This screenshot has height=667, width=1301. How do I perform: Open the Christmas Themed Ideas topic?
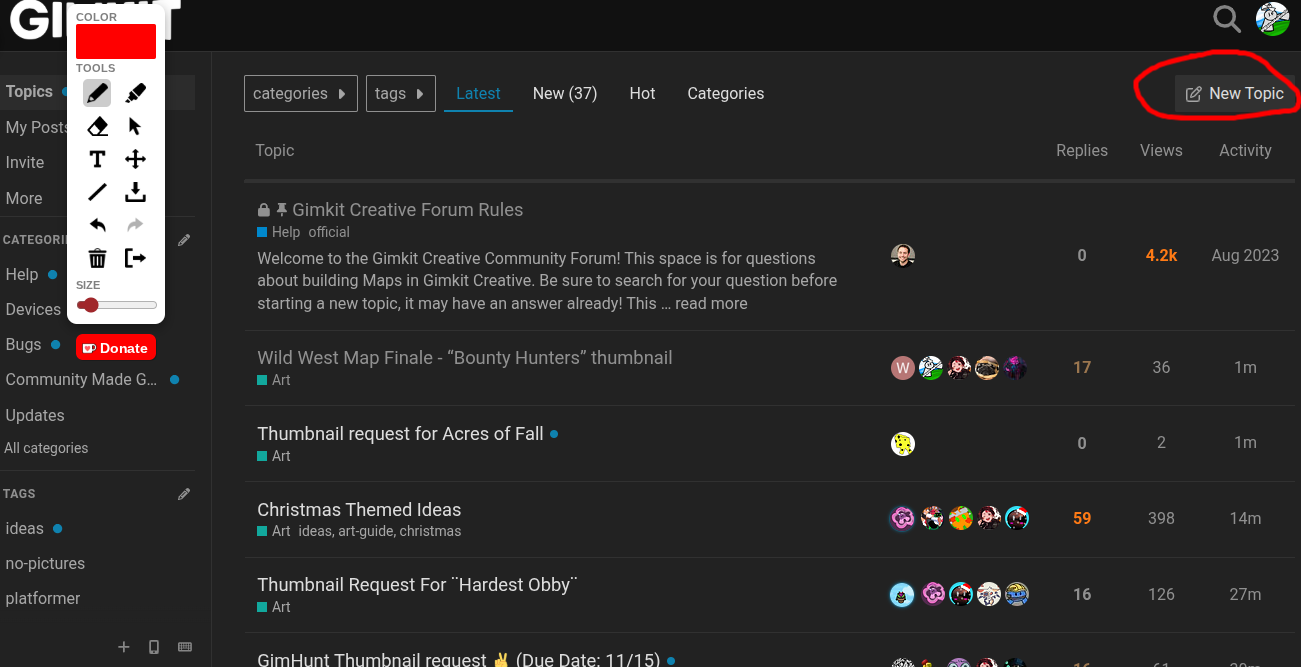point(359,509)
